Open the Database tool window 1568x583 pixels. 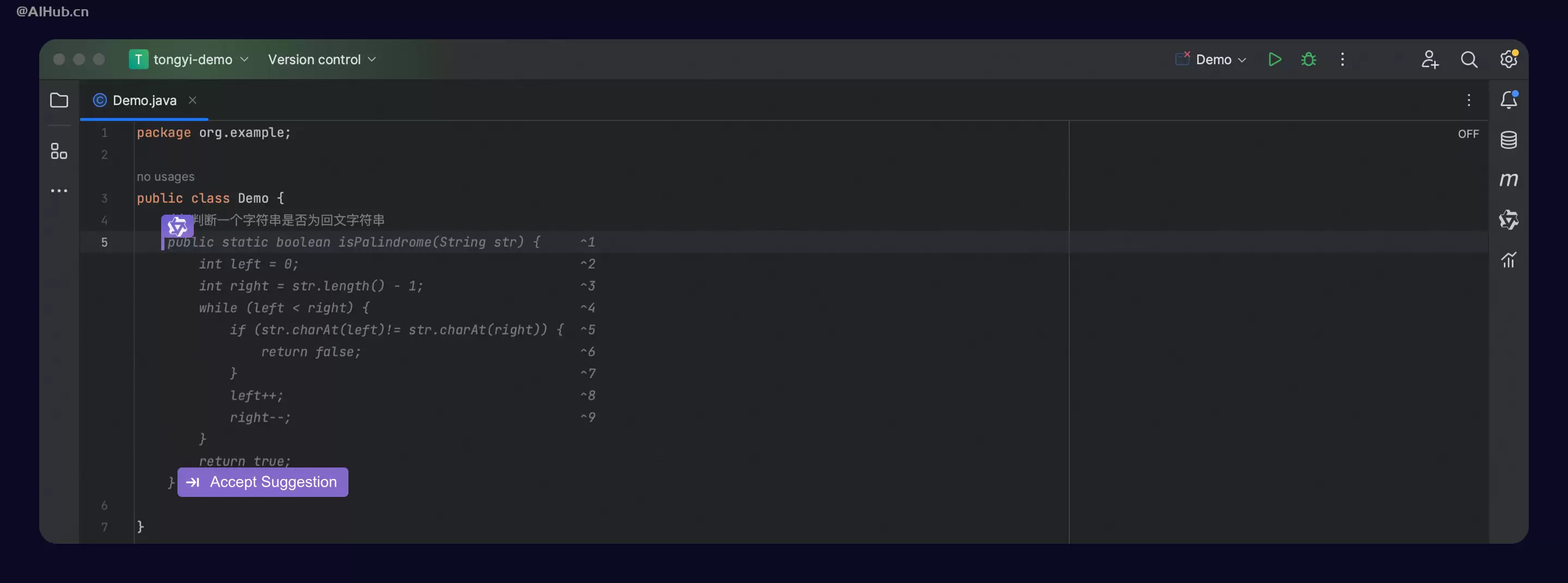pyautogui.click(x=1508, y=139)
